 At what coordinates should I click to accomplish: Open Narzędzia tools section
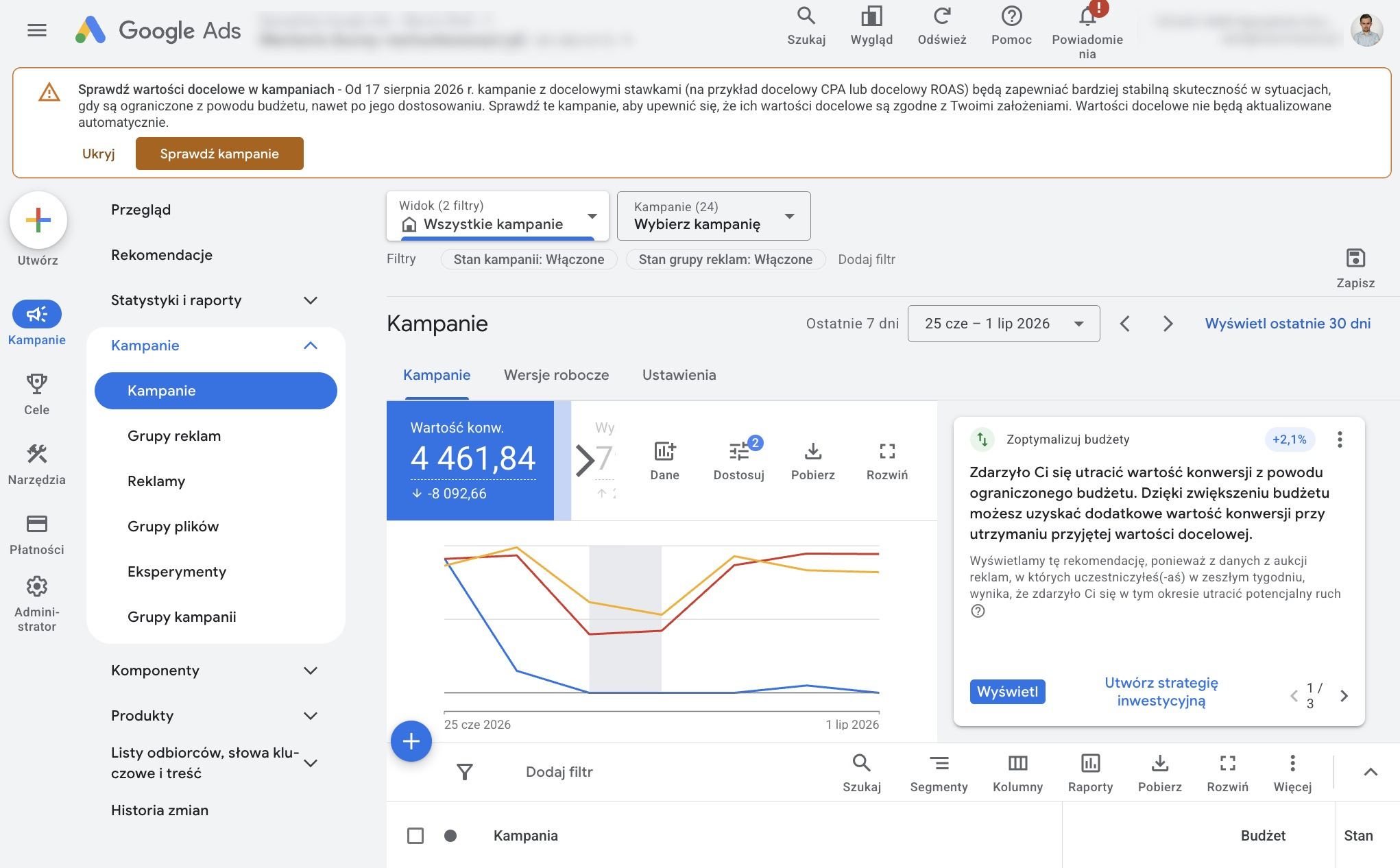pos(37,464)
